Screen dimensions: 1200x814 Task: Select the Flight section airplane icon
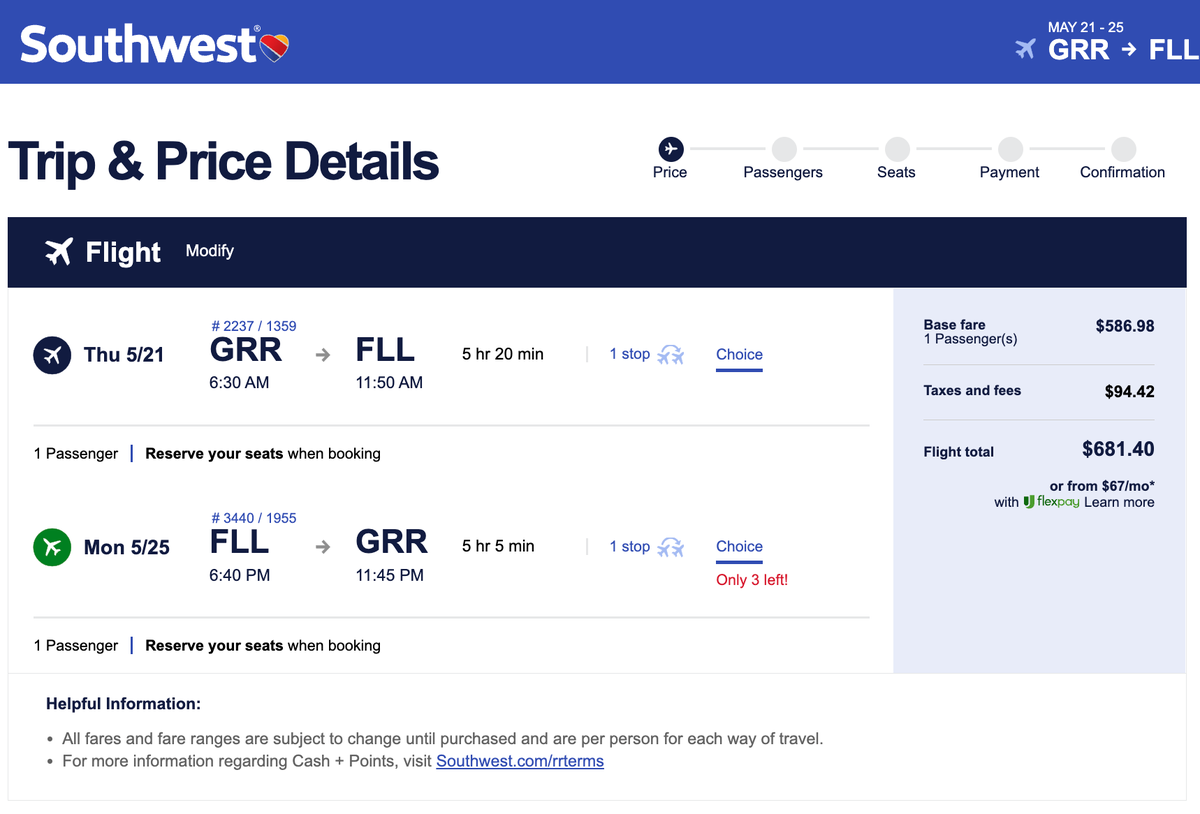tap(59, 252)
